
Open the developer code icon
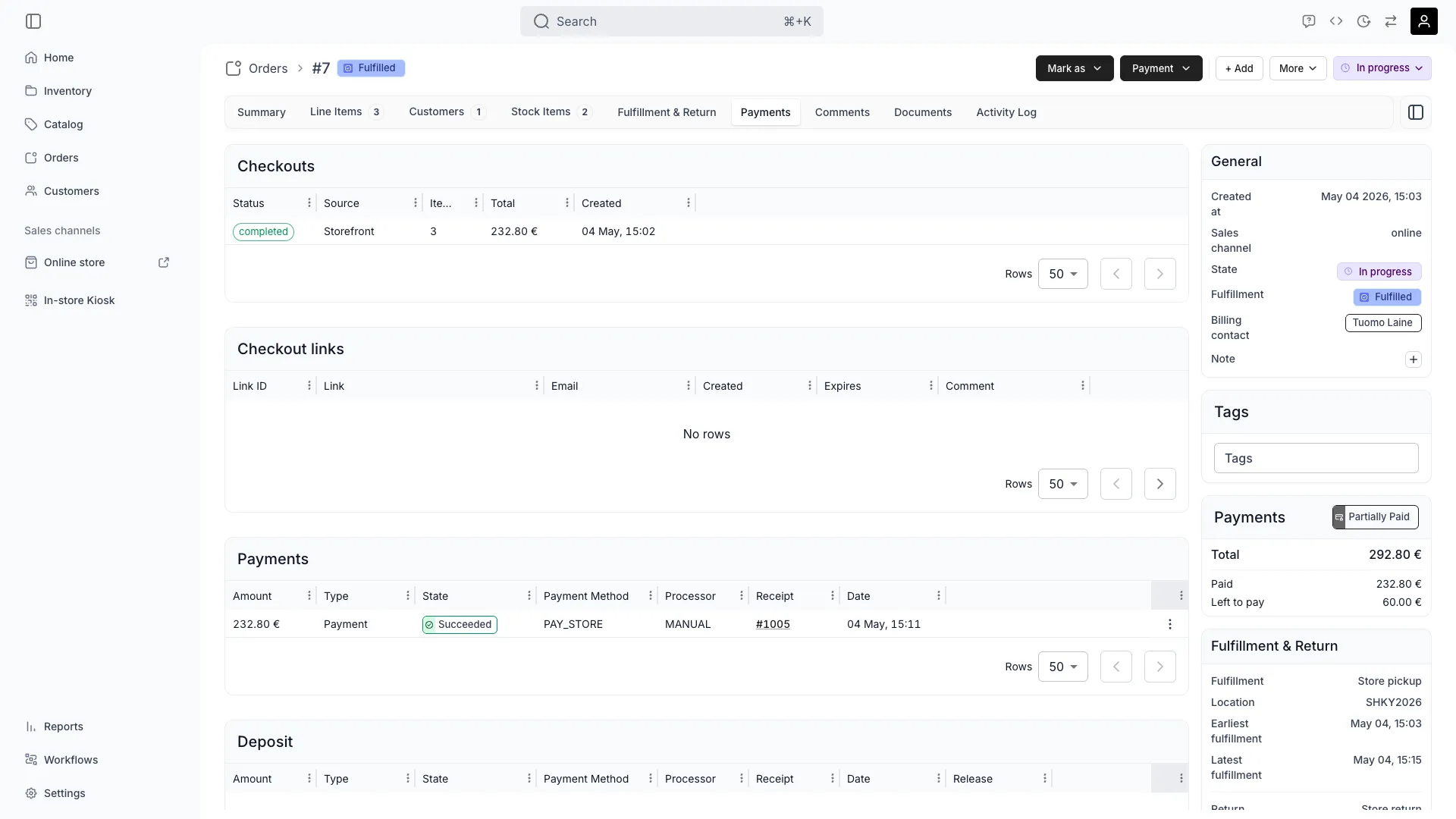coord(1336,21)
